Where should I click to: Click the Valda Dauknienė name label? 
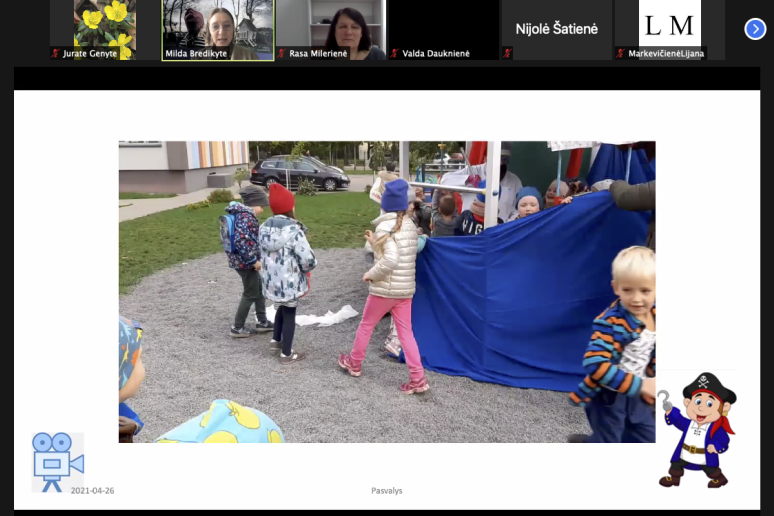click(x=436, y=53)
